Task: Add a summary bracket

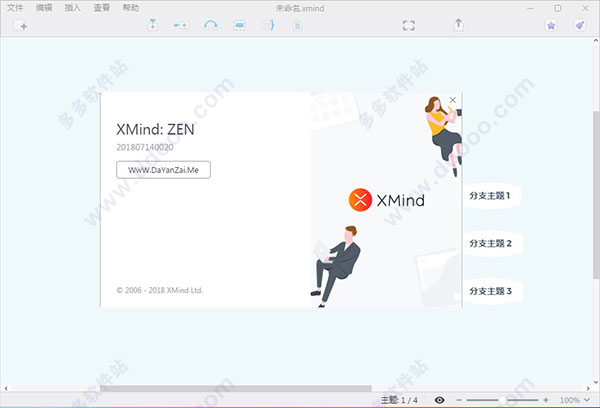Action: pos(269,25)
